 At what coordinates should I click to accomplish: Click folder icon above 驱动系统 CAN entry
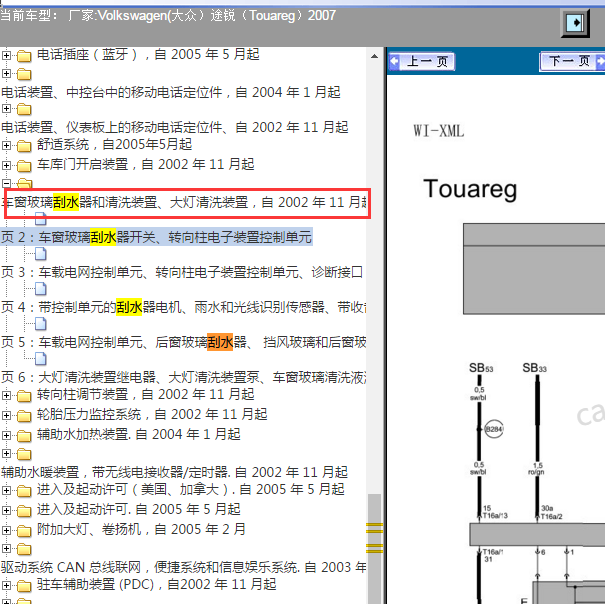24,549
